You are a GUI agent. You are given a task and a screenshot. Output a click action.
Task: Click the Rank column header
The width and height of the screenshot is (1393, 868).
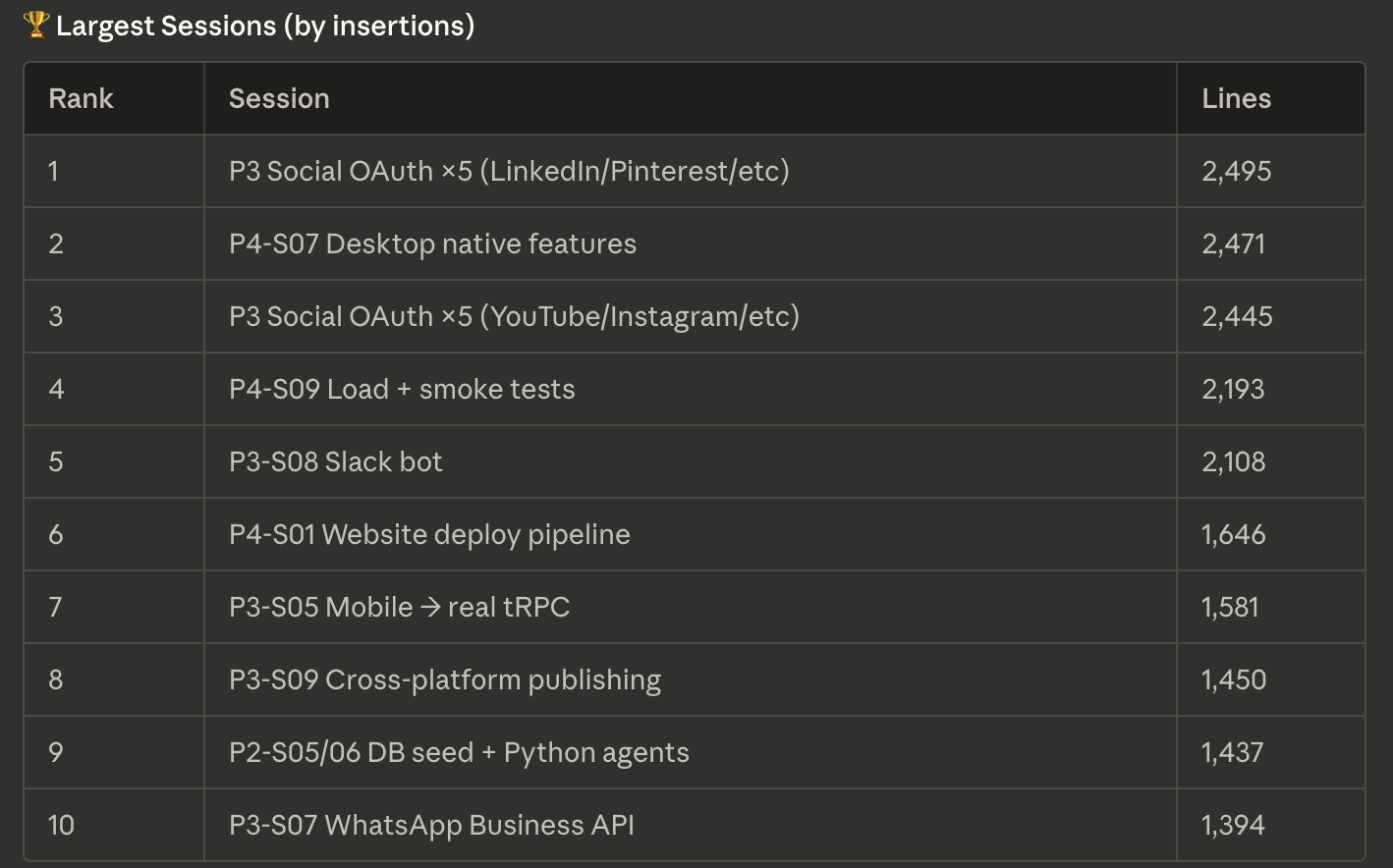81,98
